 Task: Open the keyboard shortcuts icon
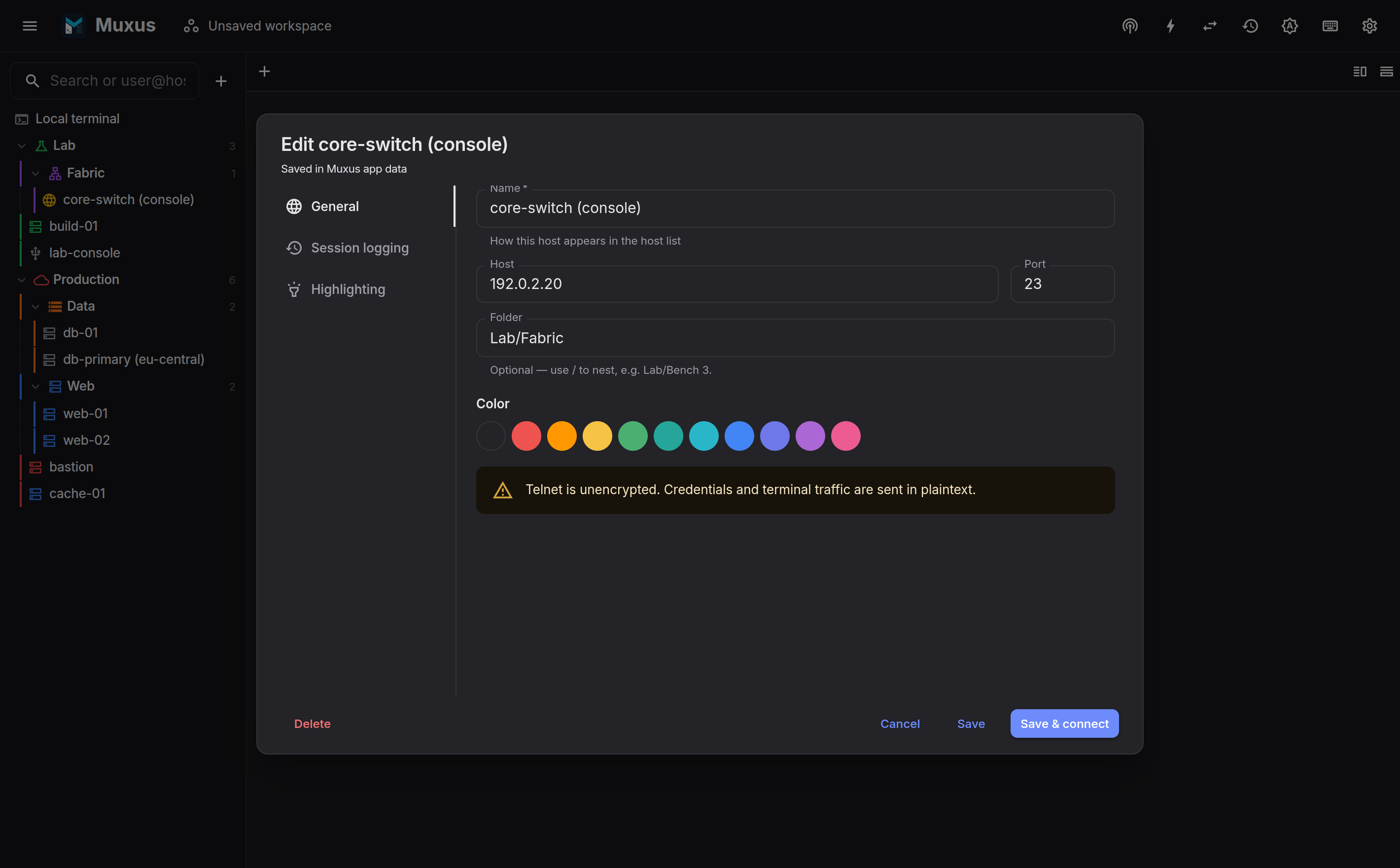click(x=1330, y=26)
